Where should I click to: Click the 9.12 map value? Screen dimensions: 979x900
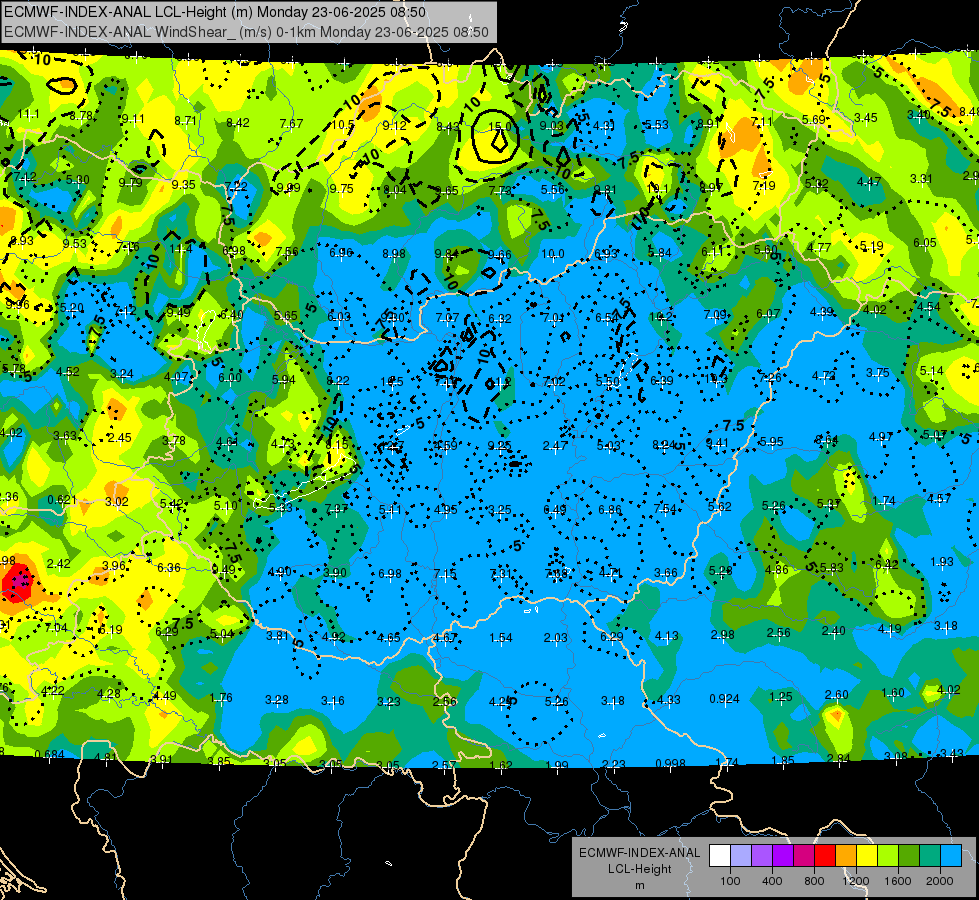(395, 126)
